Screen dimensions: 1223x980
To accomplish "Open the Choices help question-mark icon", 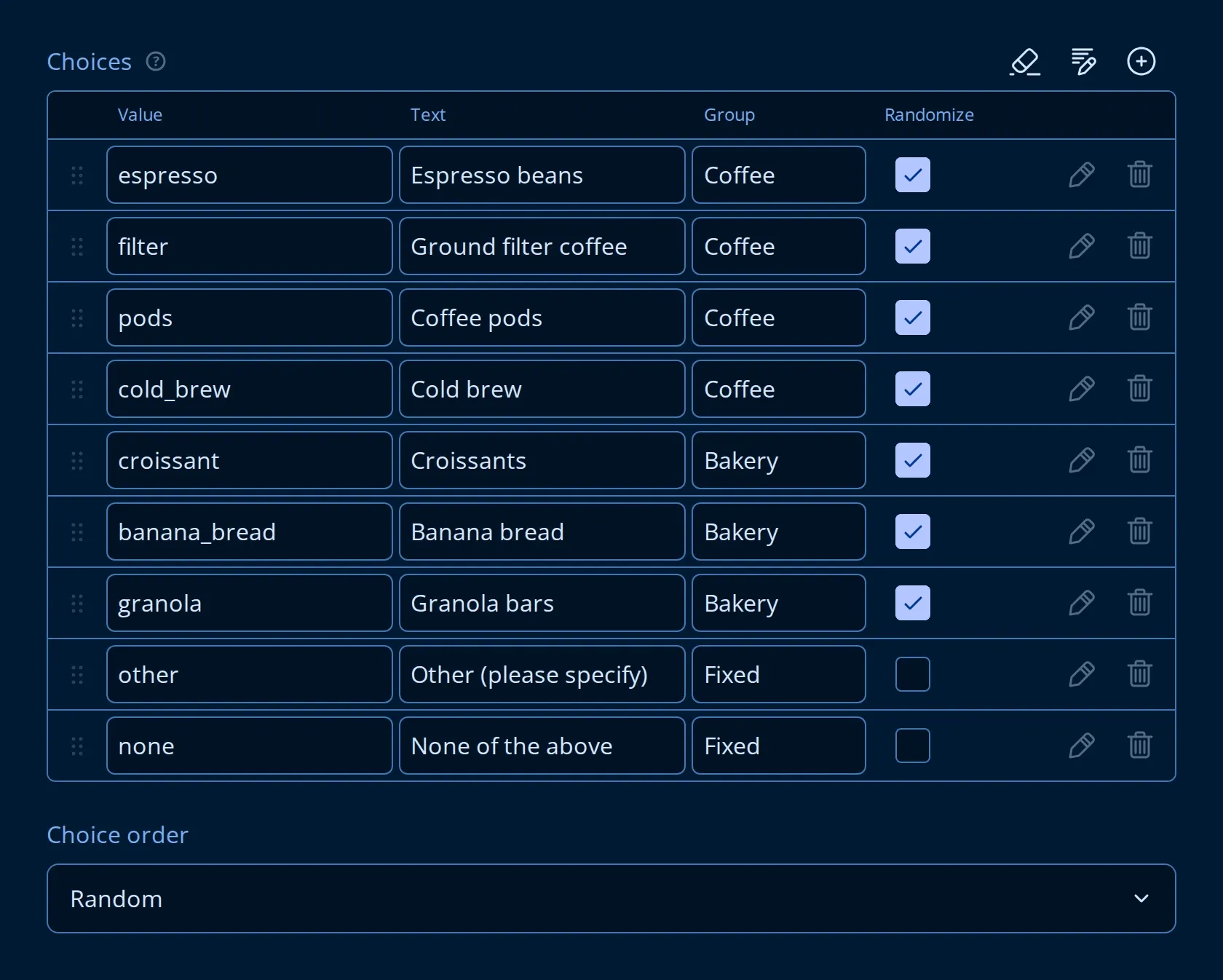I will click(156, 61).
